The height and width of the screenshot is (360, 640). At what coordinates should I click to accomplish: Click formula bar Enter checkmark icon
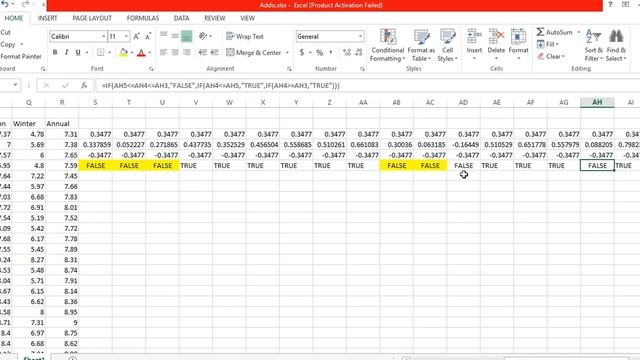pos(65,85)
